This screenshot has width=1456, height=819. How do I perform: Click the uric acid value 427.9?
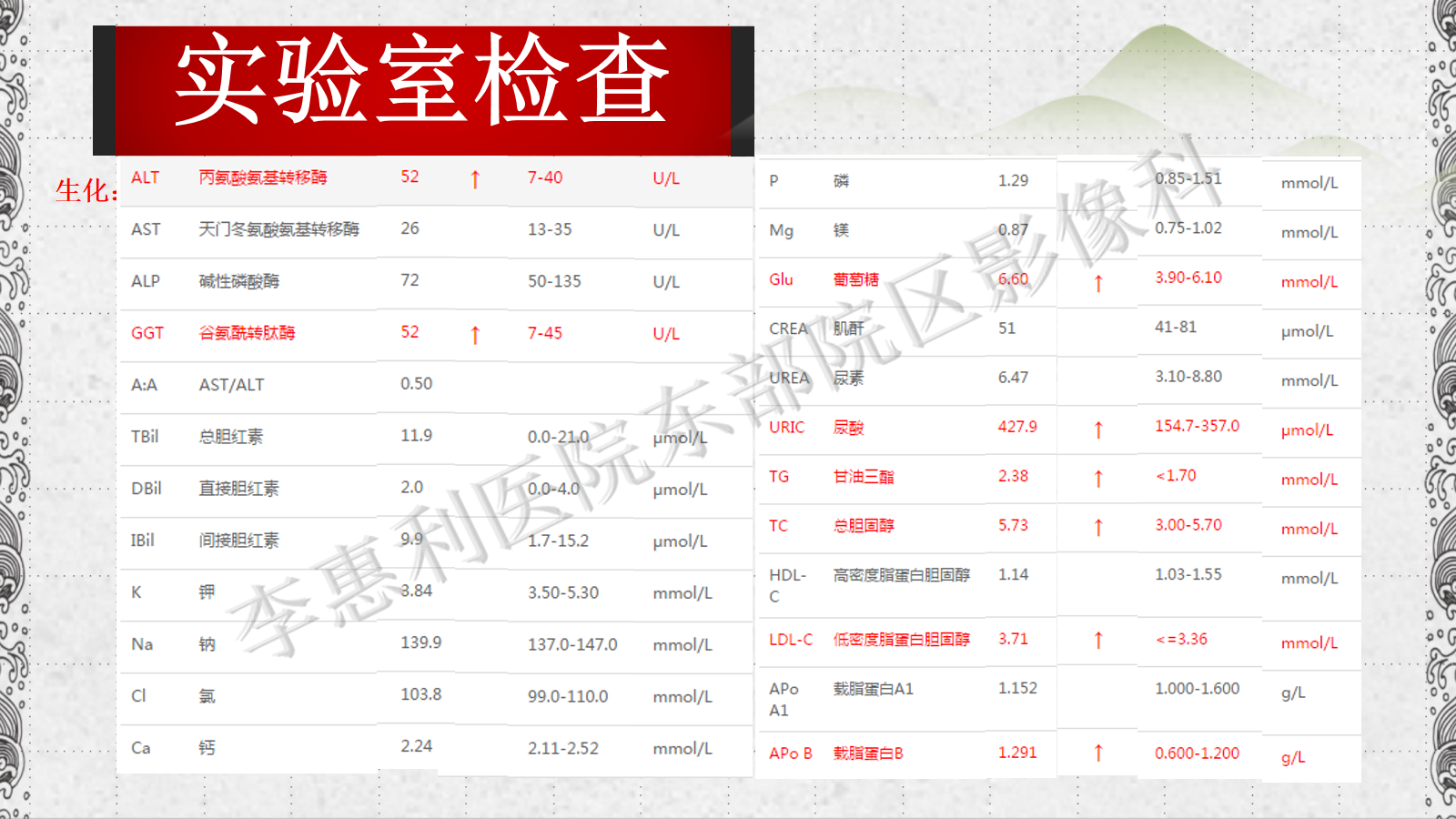(x=1017, y=427)
